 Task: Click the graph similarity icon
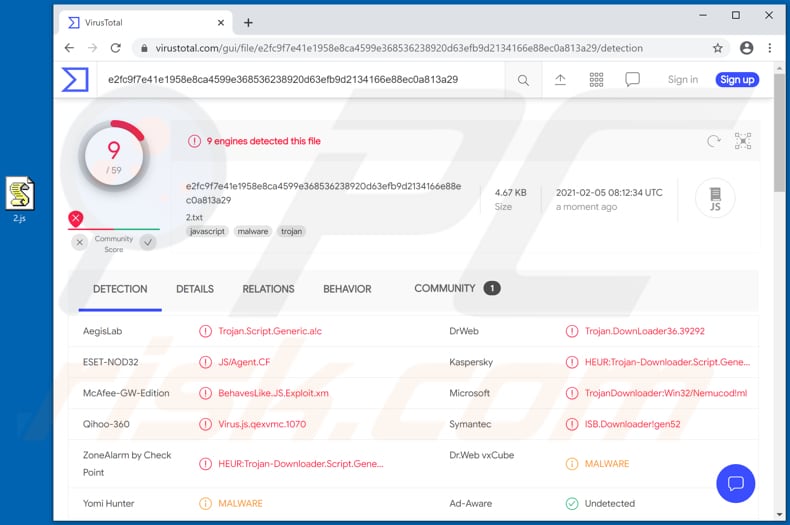pos(743,141)
